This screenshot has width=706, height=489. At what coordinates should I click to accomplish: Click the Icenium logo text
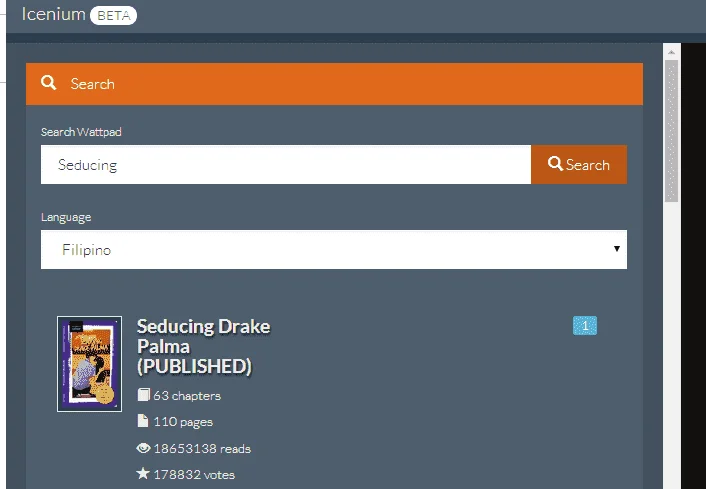[54, 14]
